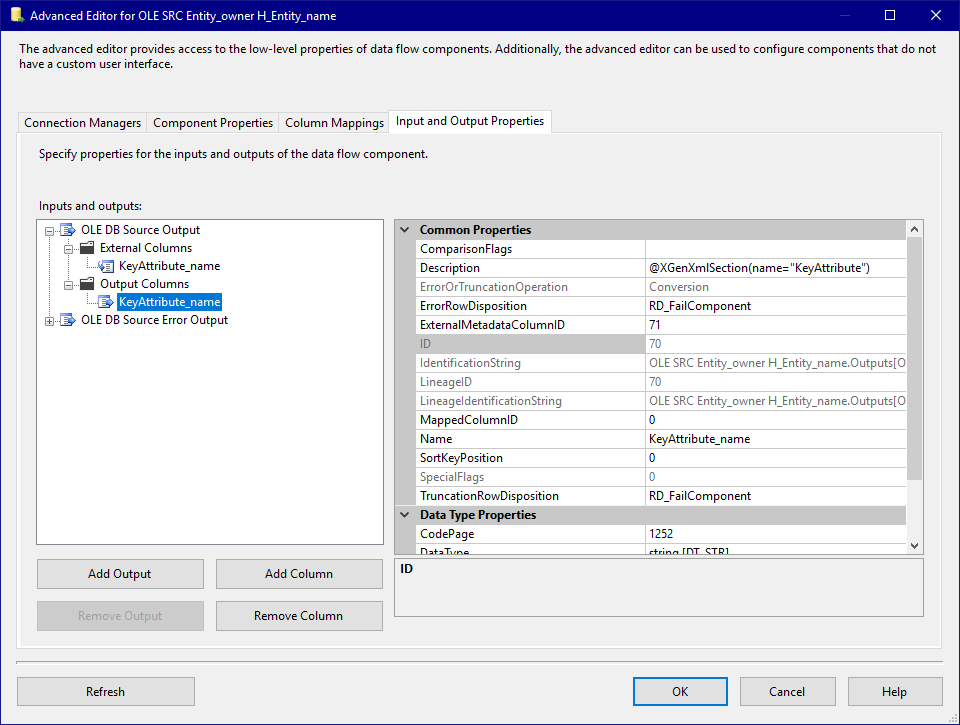Collapse the Data Type Properties section
Screen dimensions: 960x725
[404, 515]
